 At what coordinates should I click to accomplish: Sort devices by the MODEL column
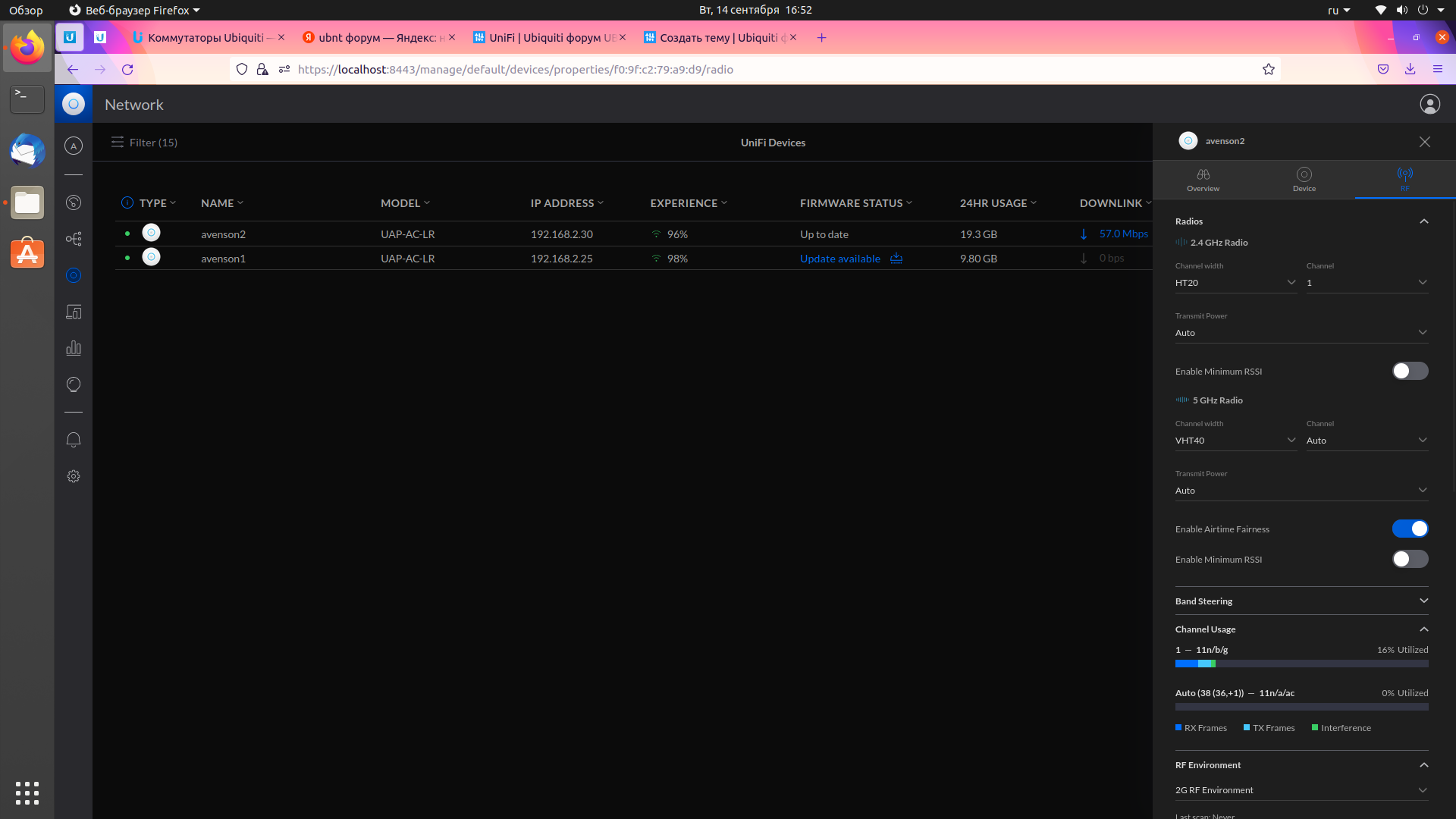(x=405, y=203)
